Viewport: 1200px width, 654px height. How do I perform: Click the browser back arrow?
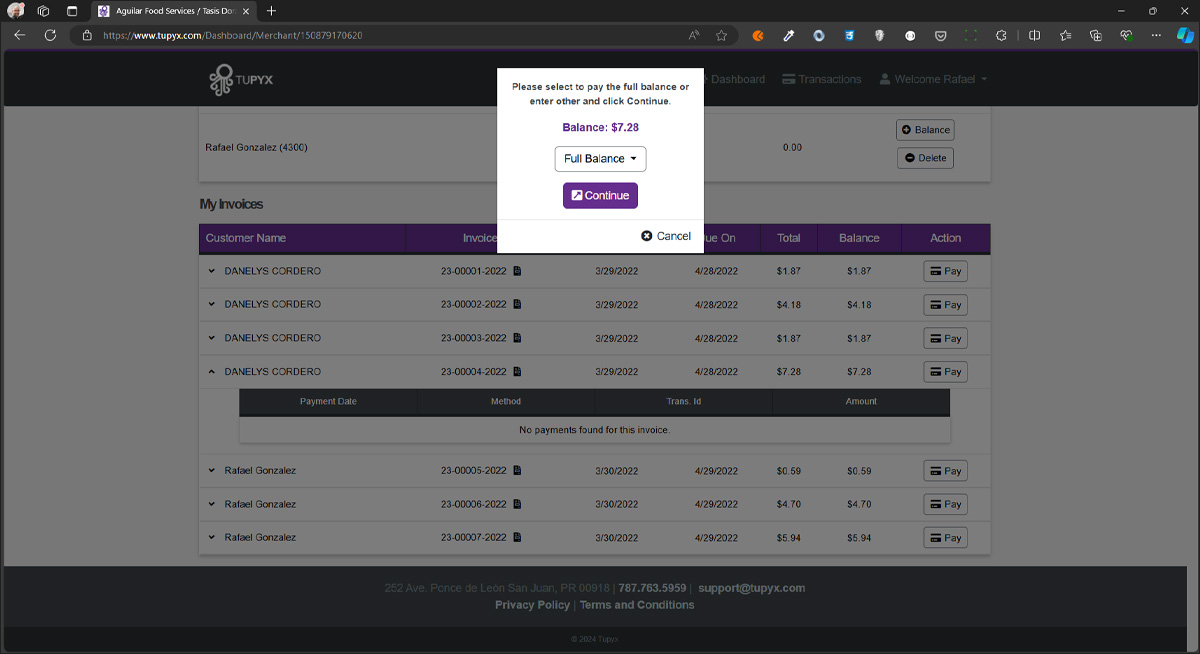pyautogui.click(x=20, y=35)
